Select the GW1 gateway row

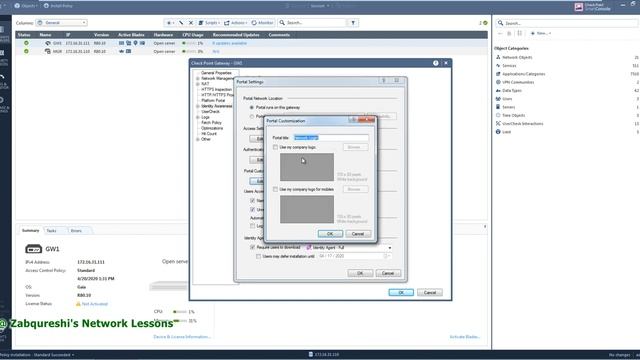pyautogui.click(x=251, y=43)
